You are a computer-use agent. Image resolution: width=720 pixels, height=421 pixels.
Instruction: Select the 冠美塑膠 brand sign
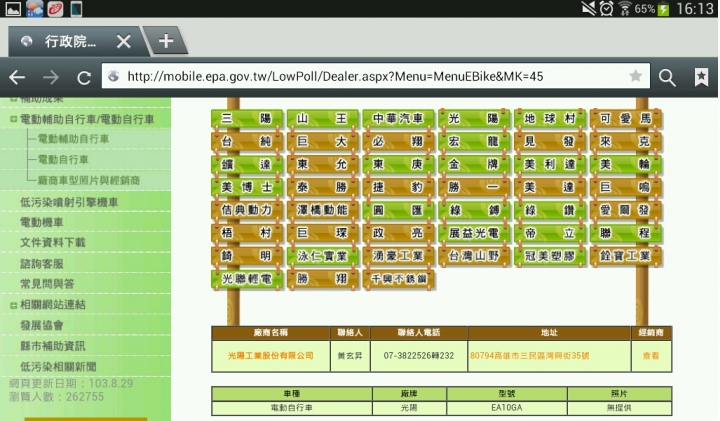(550, 256)
